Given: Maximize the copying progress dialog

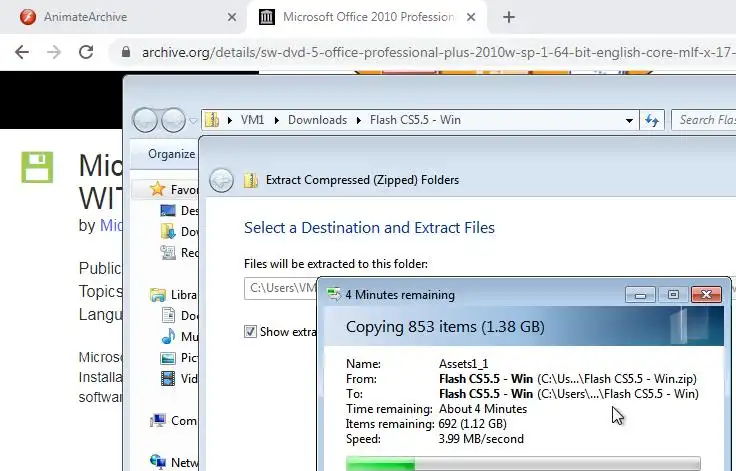Looking at the screenshot, I should pyautogui.click(x=673, y=294).
